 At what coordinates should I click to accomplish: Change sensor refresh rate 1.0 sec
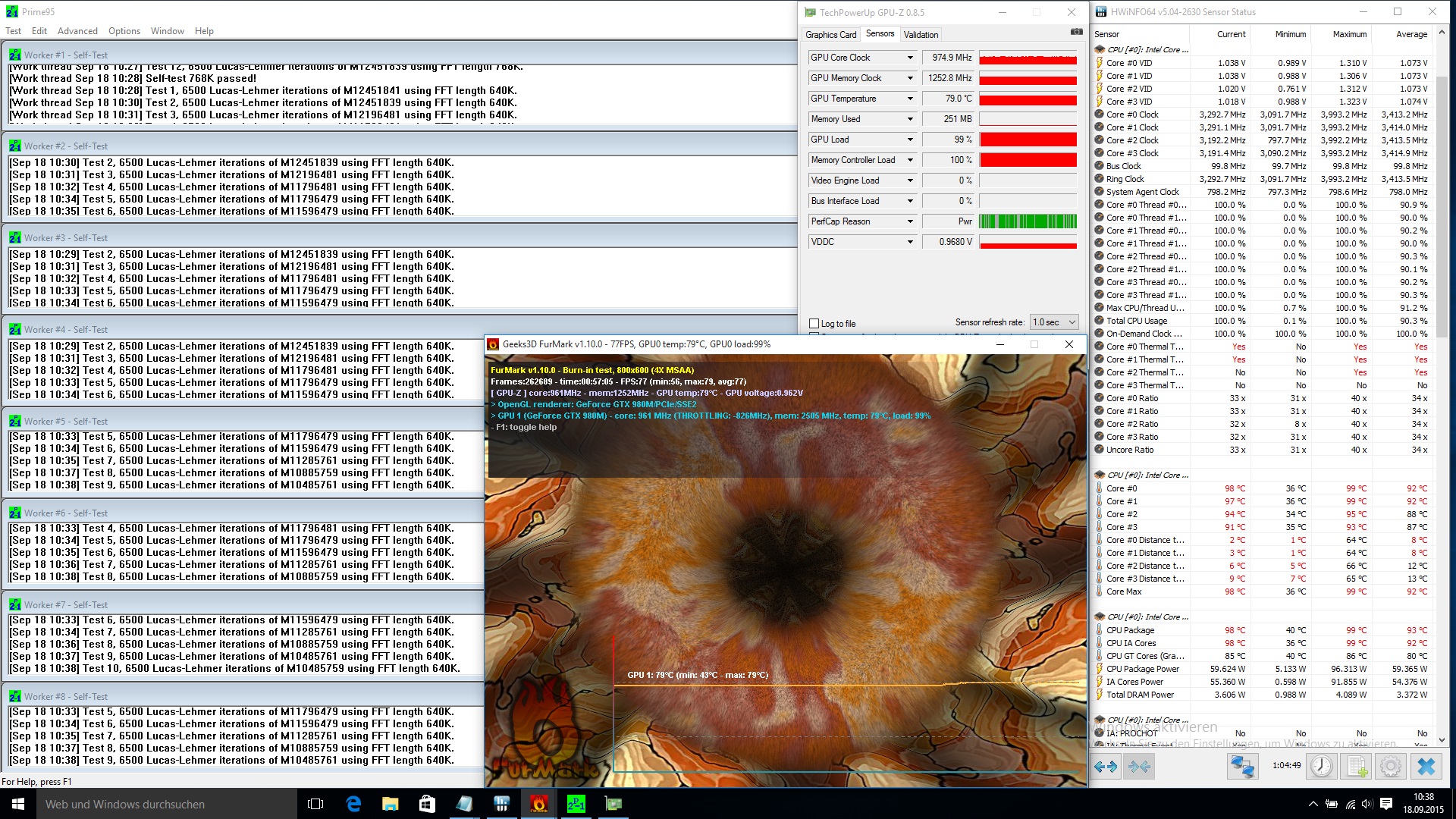[1054, 322]
